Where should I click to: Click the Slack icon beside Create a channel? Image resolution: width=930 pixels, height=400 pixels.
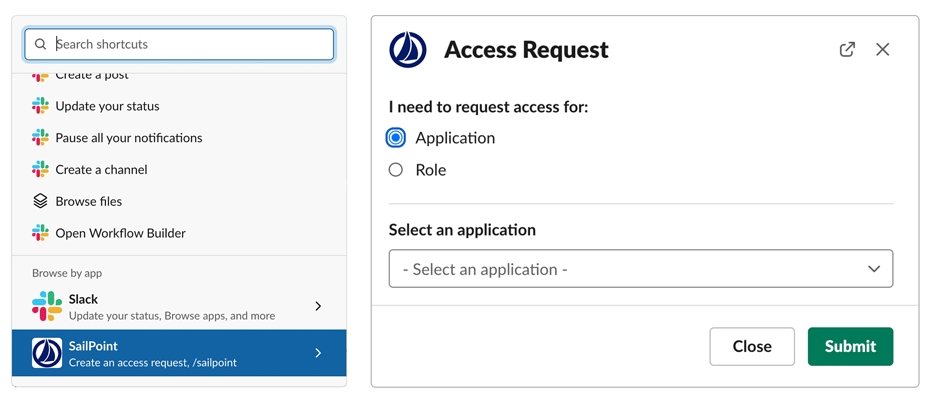(x=40, y=170)
